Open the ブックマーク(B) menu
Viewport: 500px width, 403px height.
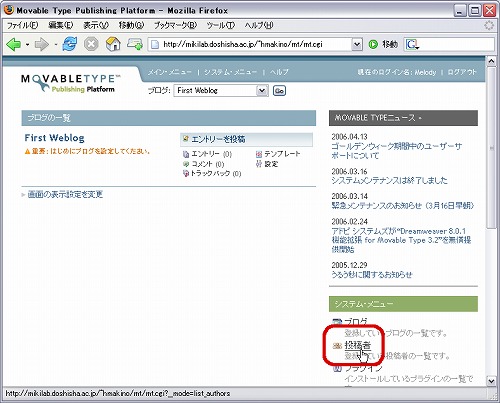tap(175, 25)
